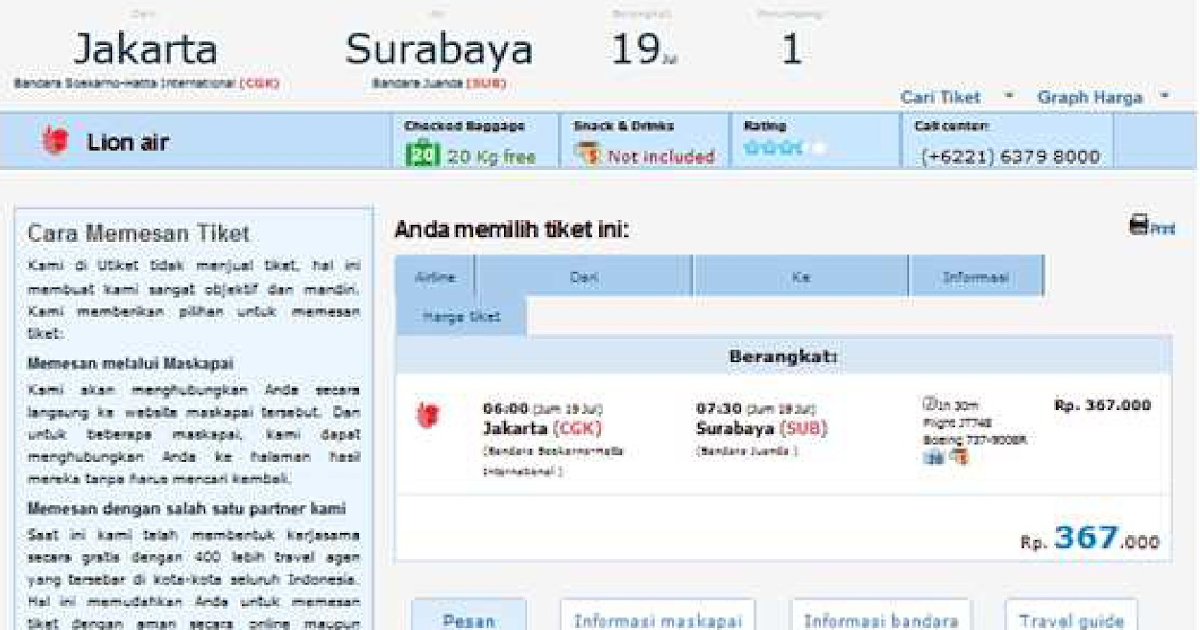Click the Lion air logo in flight row
This screenshot has height=630, width=1200.
pos(427,416)
